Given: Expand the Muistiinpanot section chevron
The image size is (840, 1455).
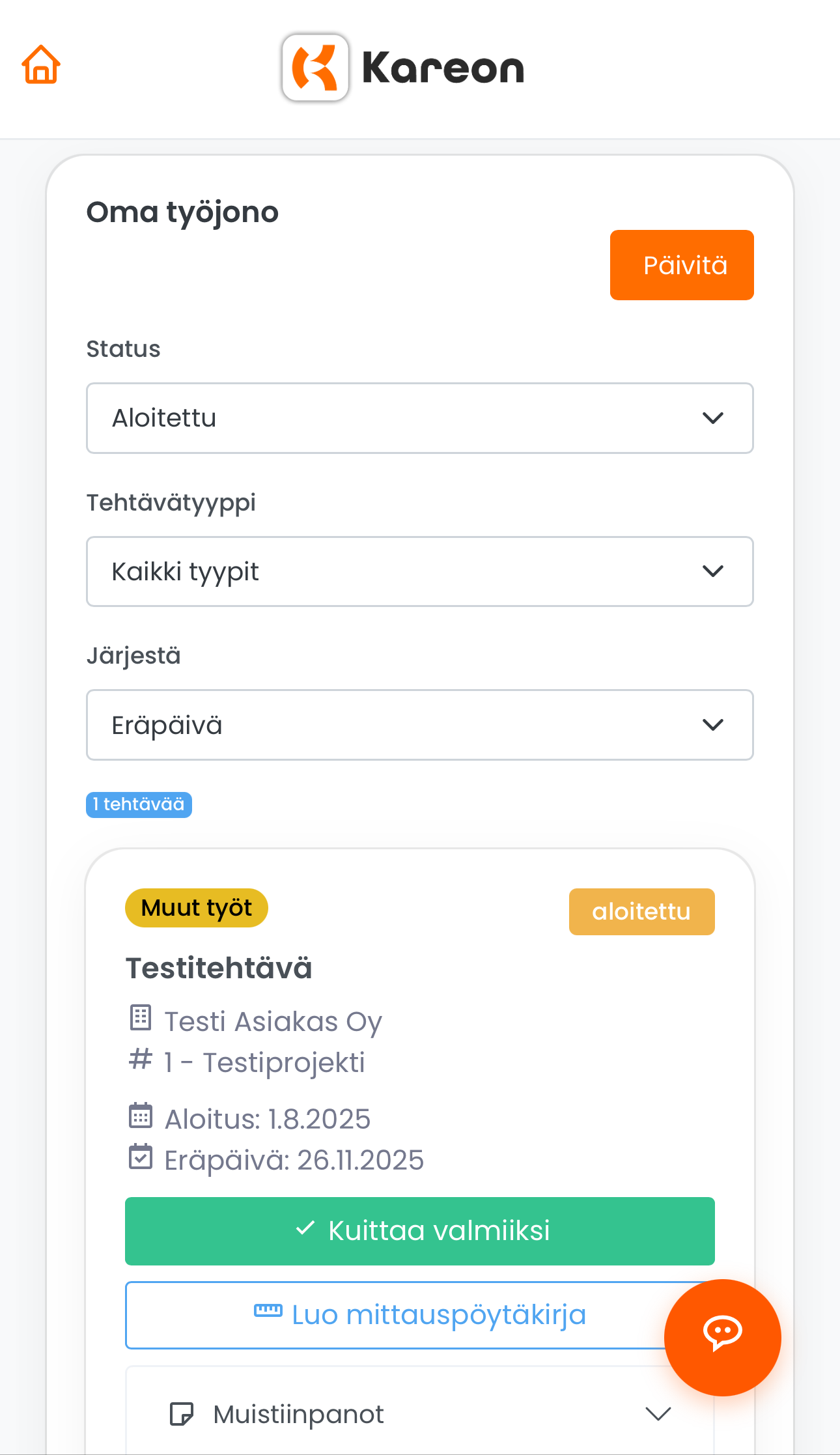Looking at the screenshot, I should (x=658, y=1414).
